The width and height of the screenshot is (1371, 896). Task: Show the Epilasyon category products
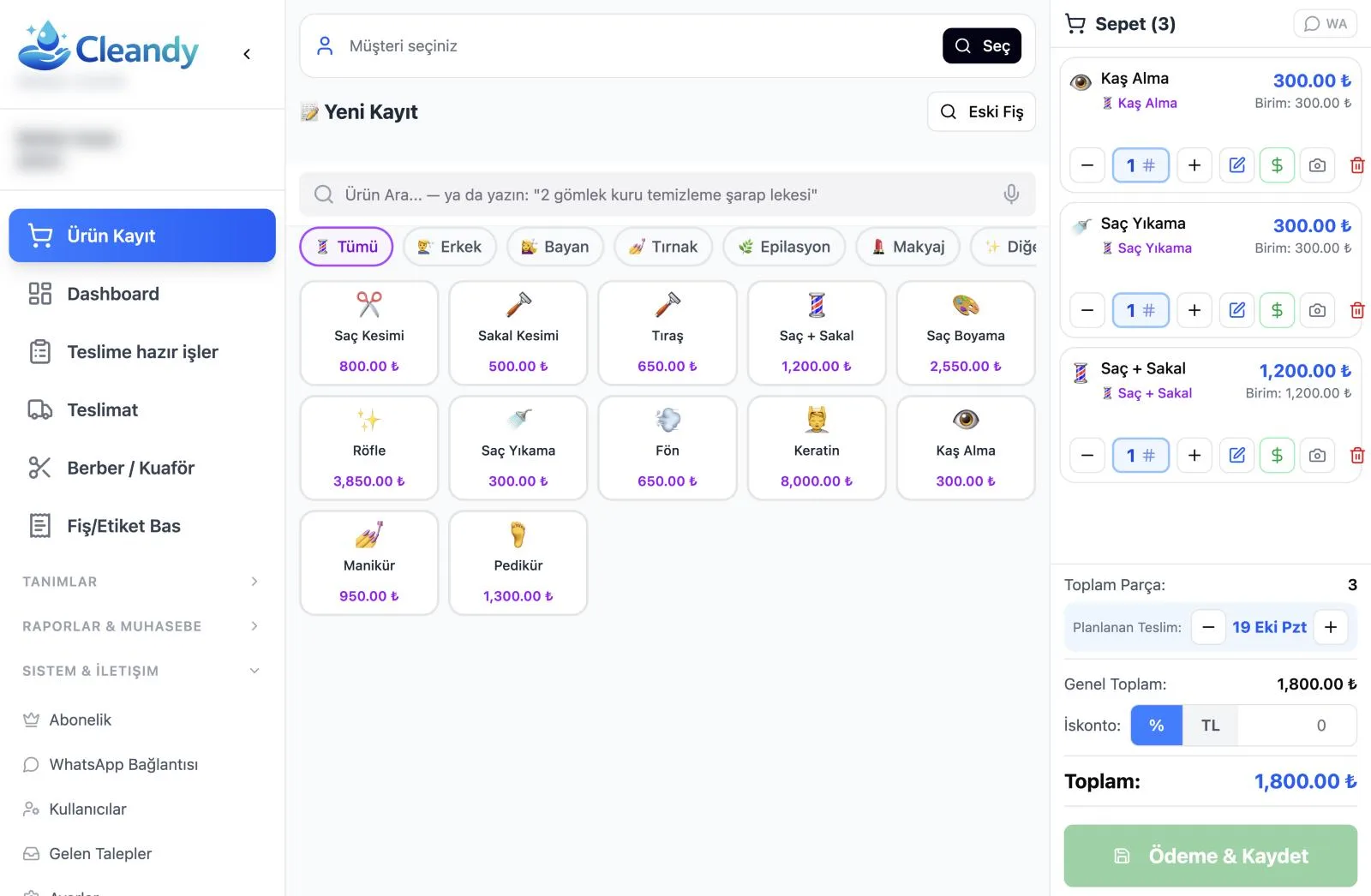[784, 247]
